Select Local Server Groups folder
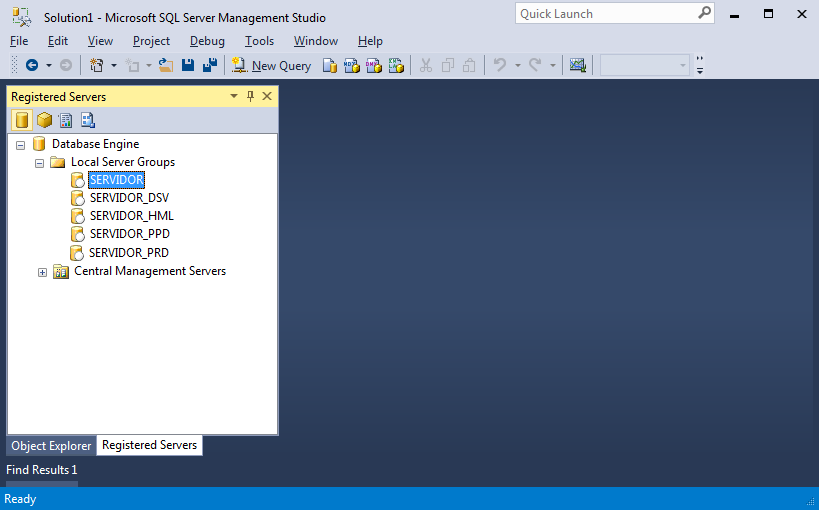The image size is (819, 511). click(123, 162)
